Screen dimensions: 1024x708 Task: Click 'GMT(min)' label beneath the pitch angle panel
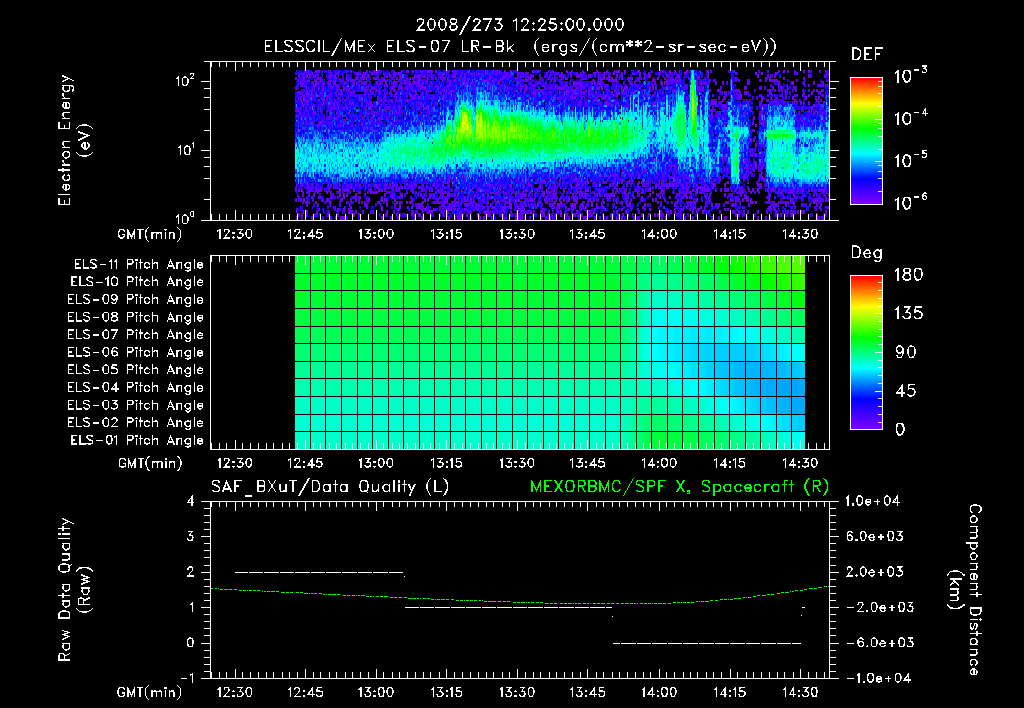pyautogui.click(x=150, y=463)
